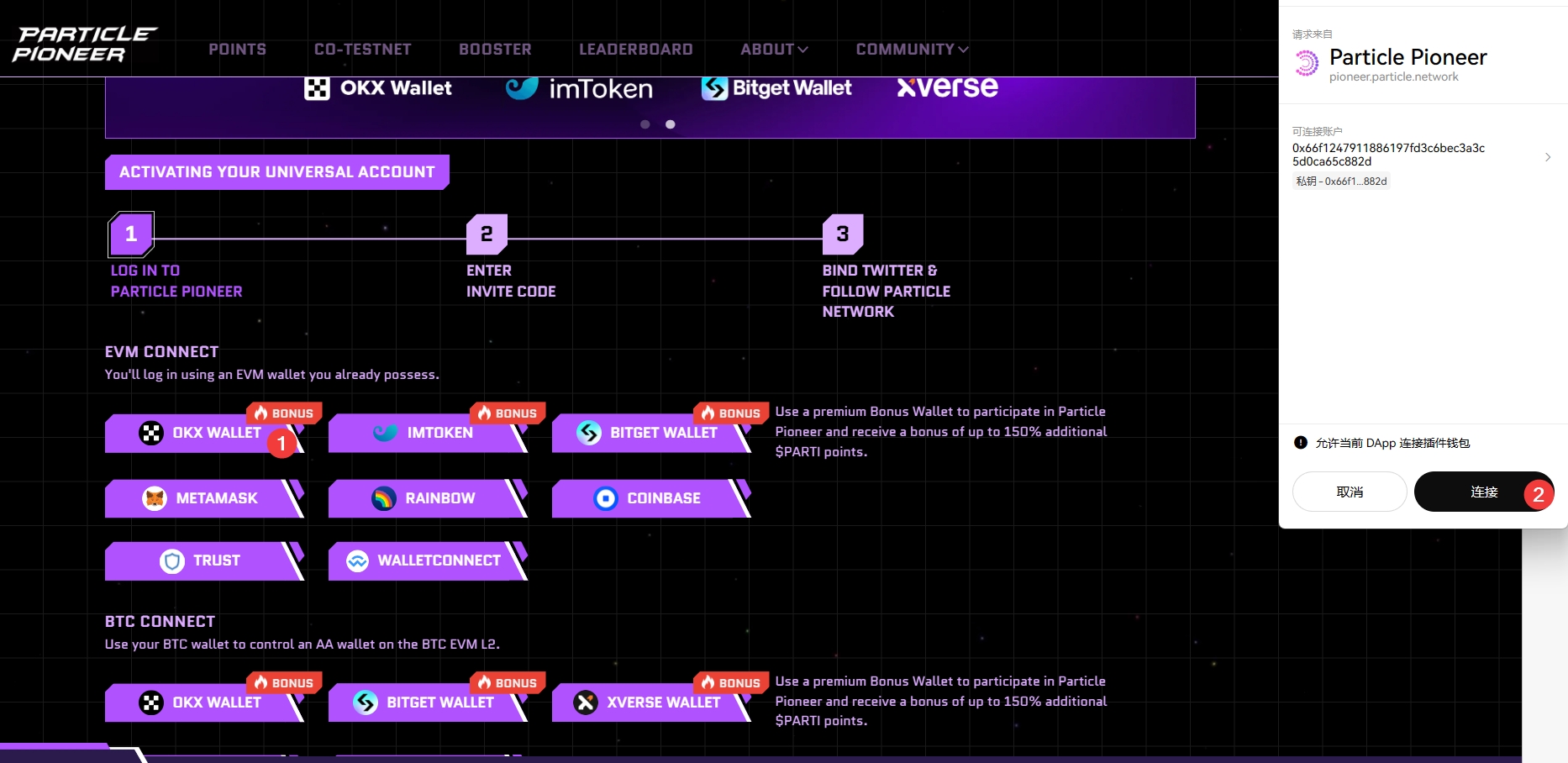
Task: Expand the connectable account chevron
Action: pos(1548,157)
